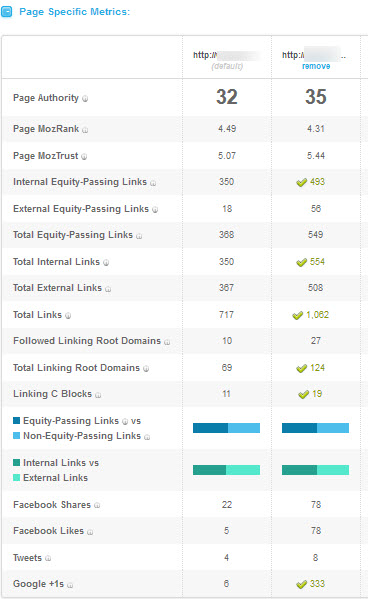Screen dimensions: 368x599
Task: Click info icon next to Total Internal Links
Action: 106,263
